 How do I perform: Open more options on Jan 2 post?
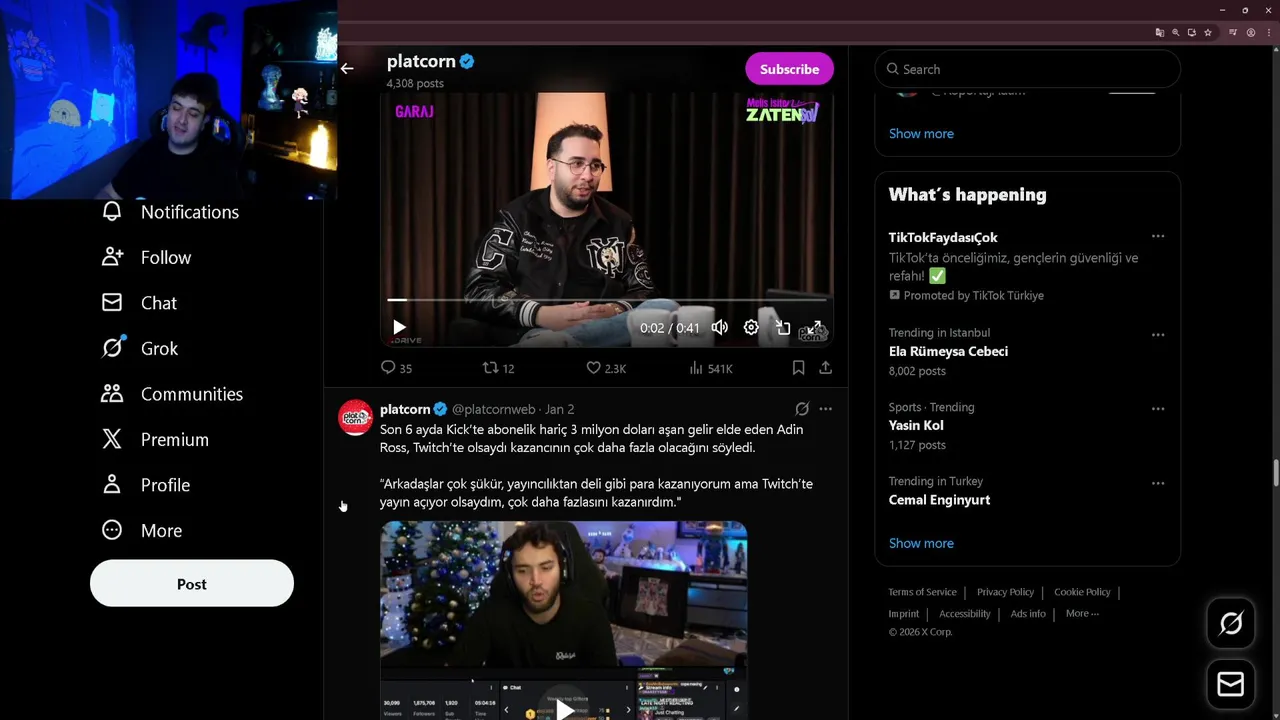coord(825,409)
